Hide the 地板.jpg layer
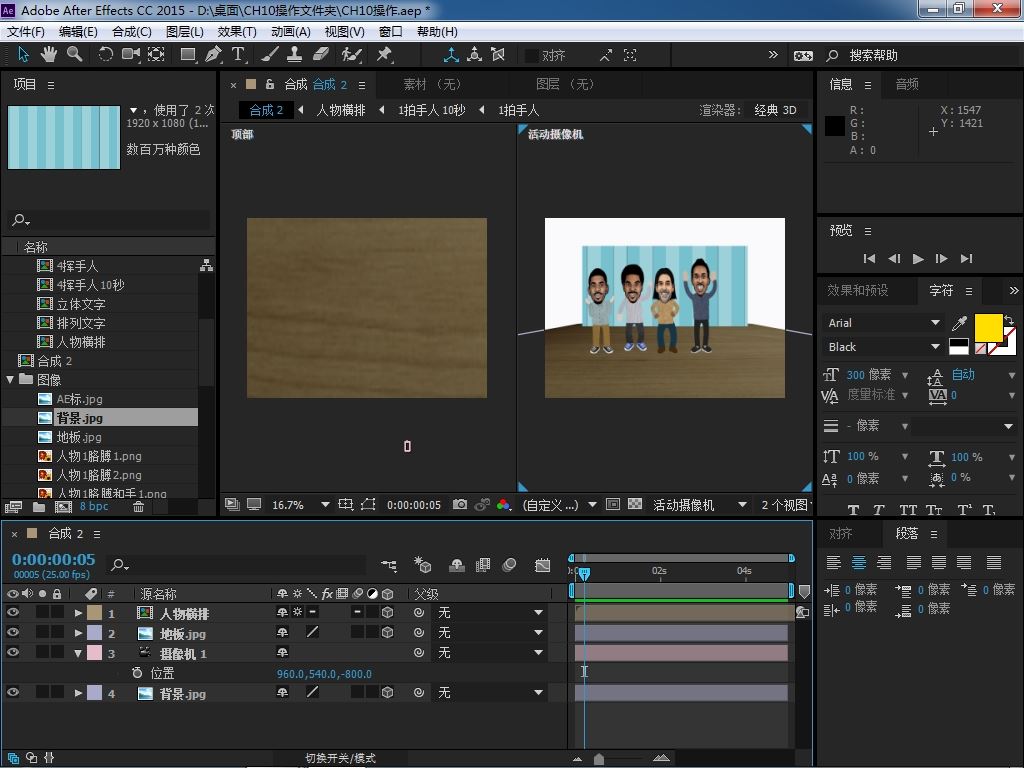This screenshot has width=1024, height=768. point(13,633)
